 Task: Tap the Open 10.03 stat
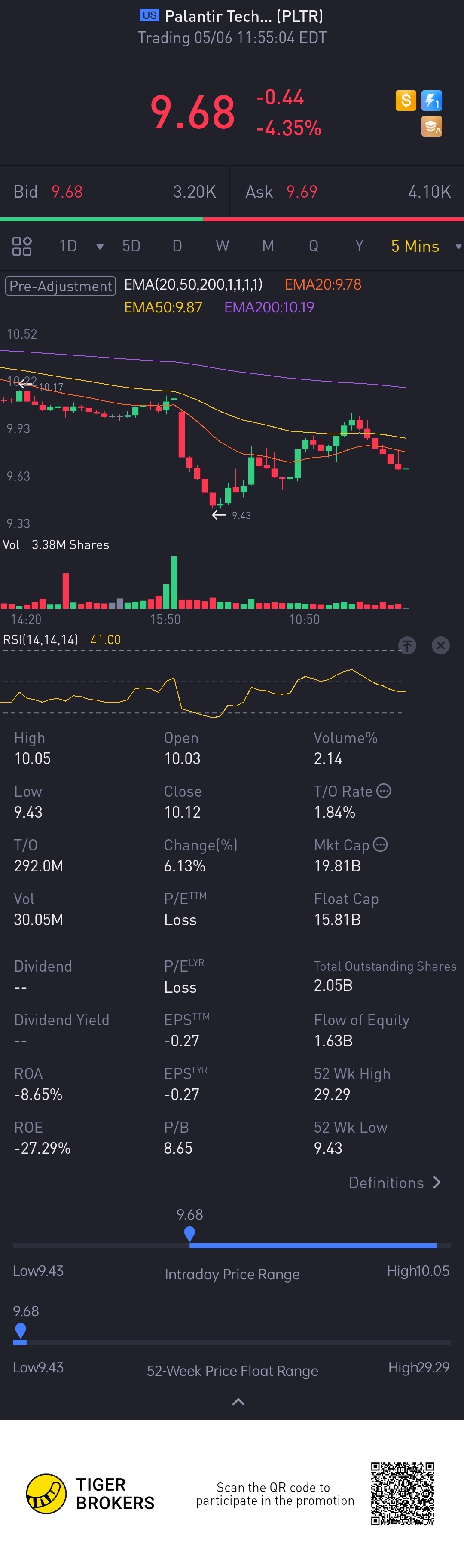tap(182, 748)
